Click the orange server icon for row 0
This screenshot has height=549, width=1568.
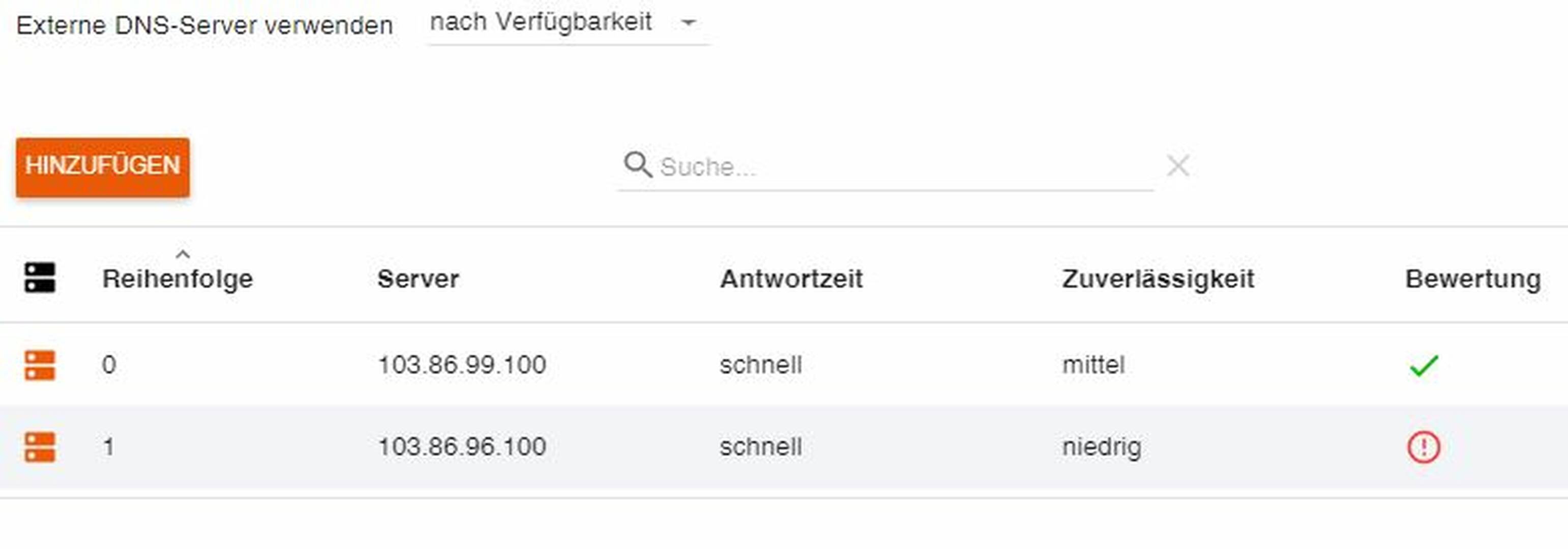click(40, 364)
